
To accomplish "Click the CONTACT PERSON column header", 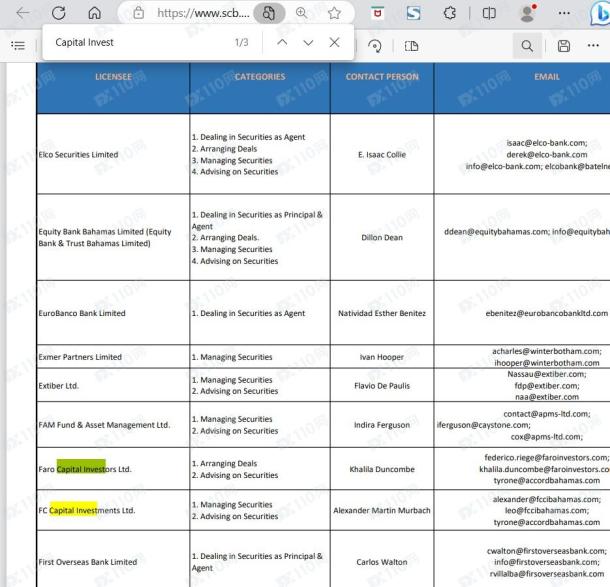I will (x=382, y=77).
